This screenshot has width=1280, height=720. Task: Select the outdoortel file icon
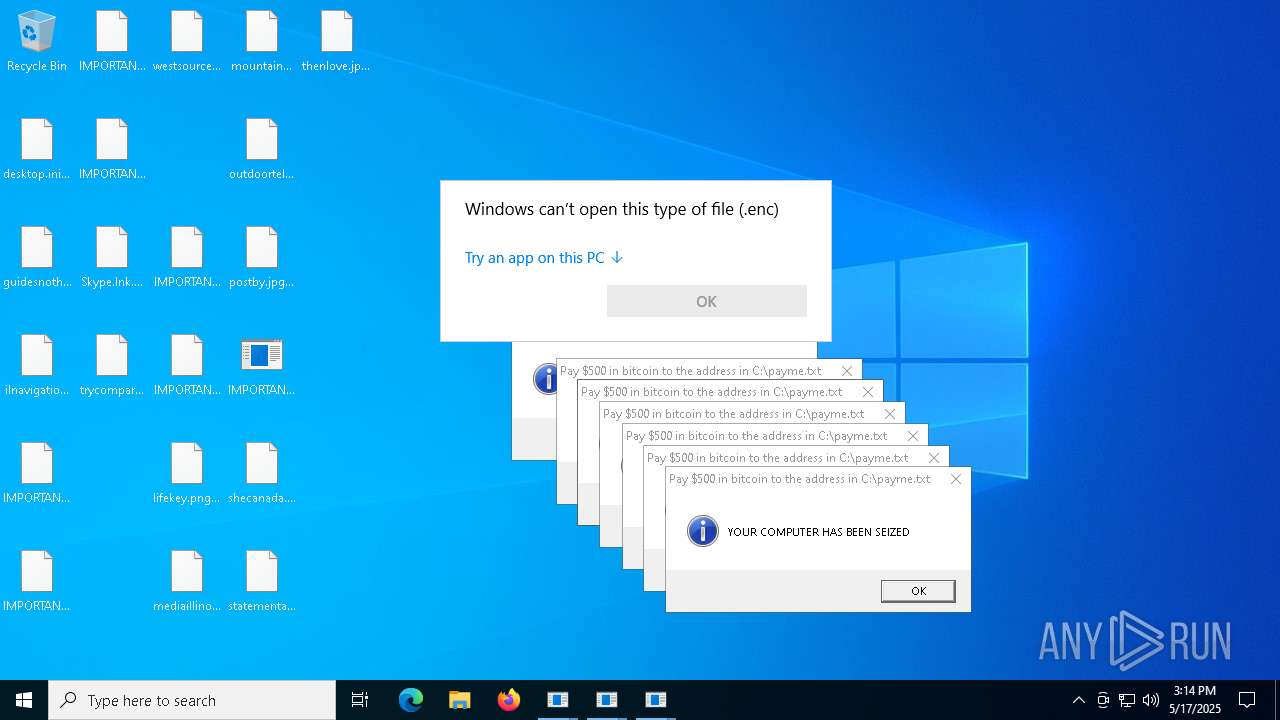tap(262, 149)
